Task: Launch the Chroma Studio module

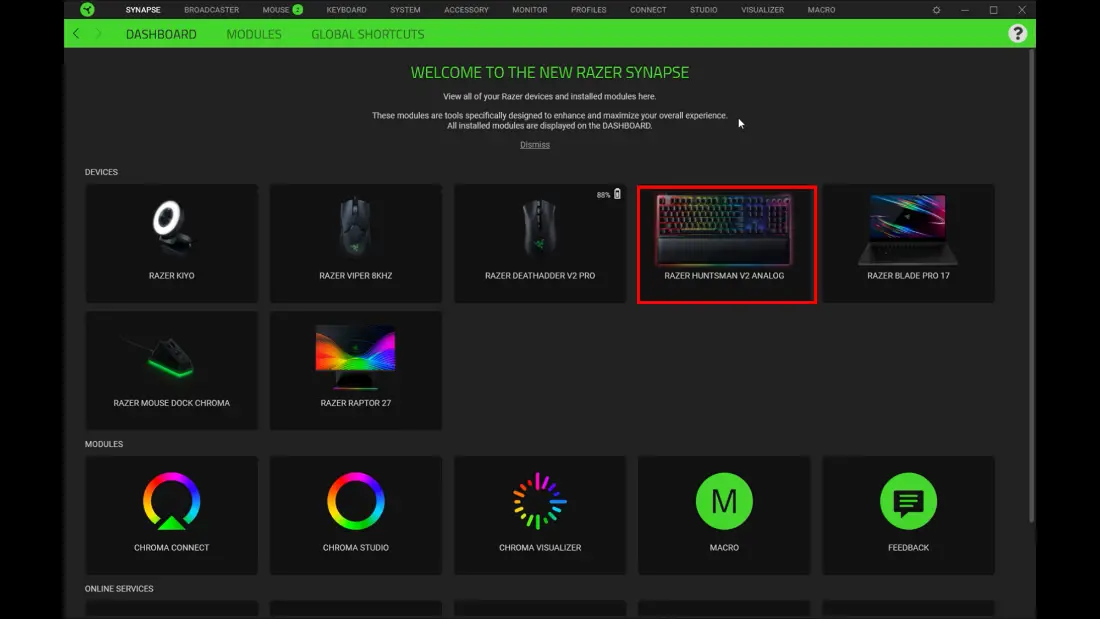Action: (356, 515)
